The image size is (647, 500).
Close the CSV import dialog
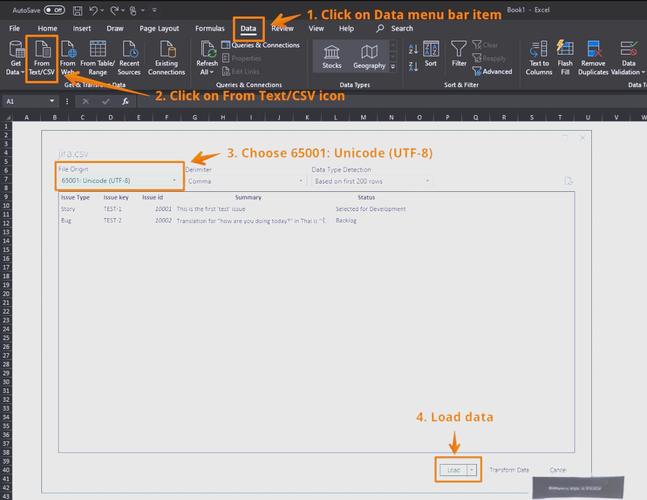(582, 138)
